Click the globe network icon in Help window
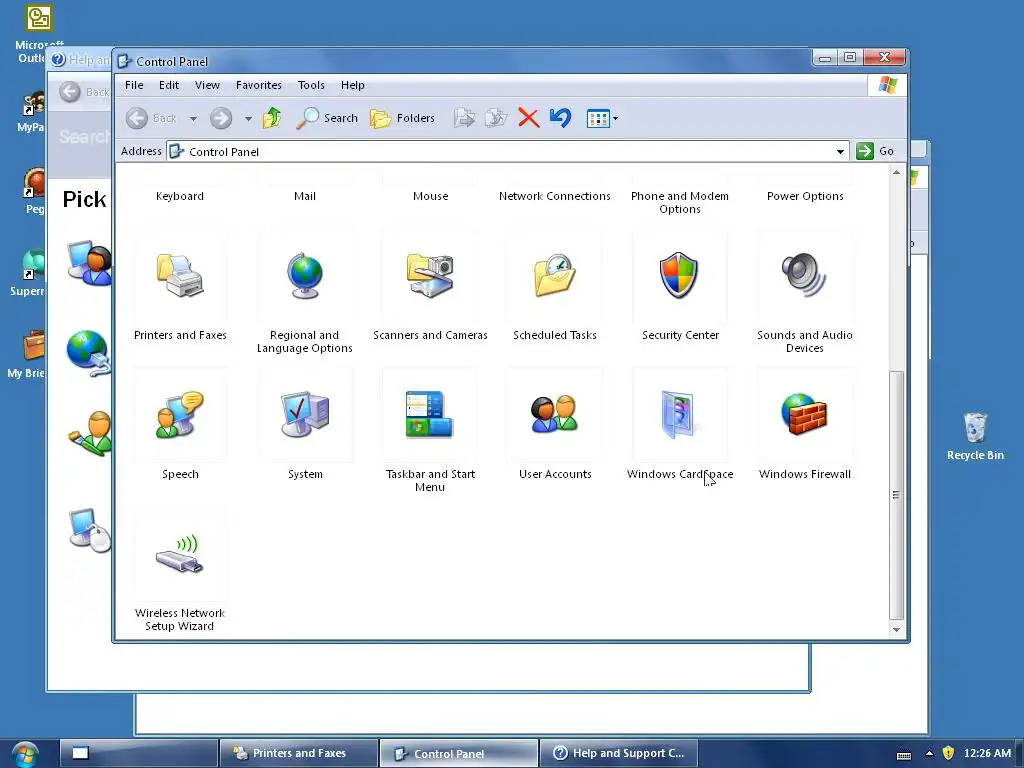This screenshot has height=768, width=1024. 87,353
